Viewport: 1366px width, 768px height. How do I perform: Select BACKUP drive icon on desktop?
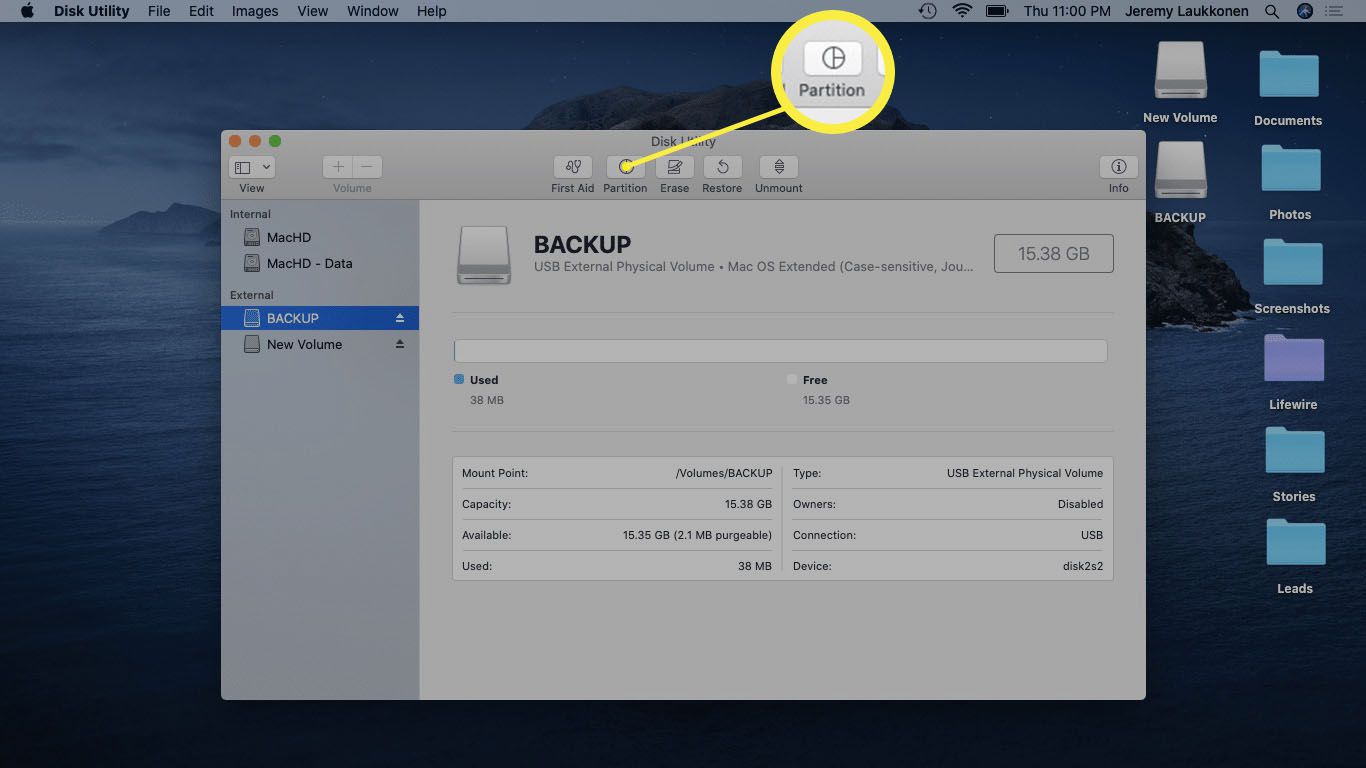[1180, 170]
